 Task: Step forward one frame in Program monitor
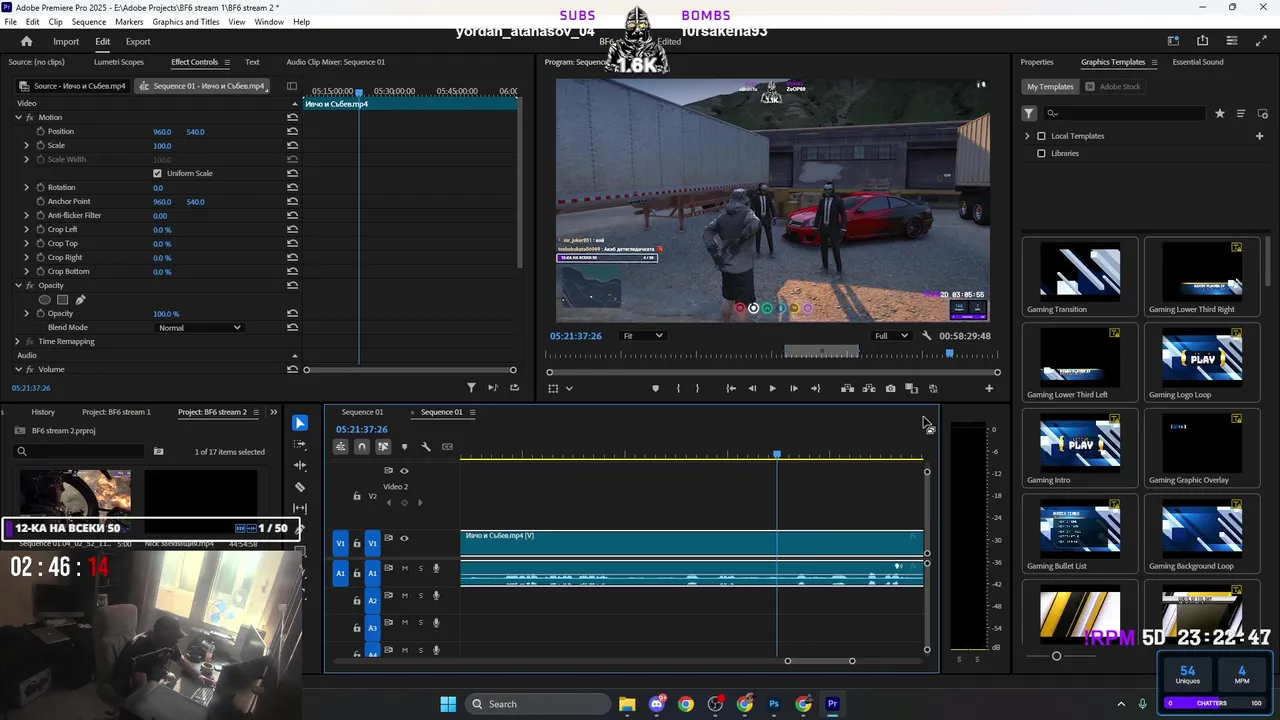coord(794,388)
